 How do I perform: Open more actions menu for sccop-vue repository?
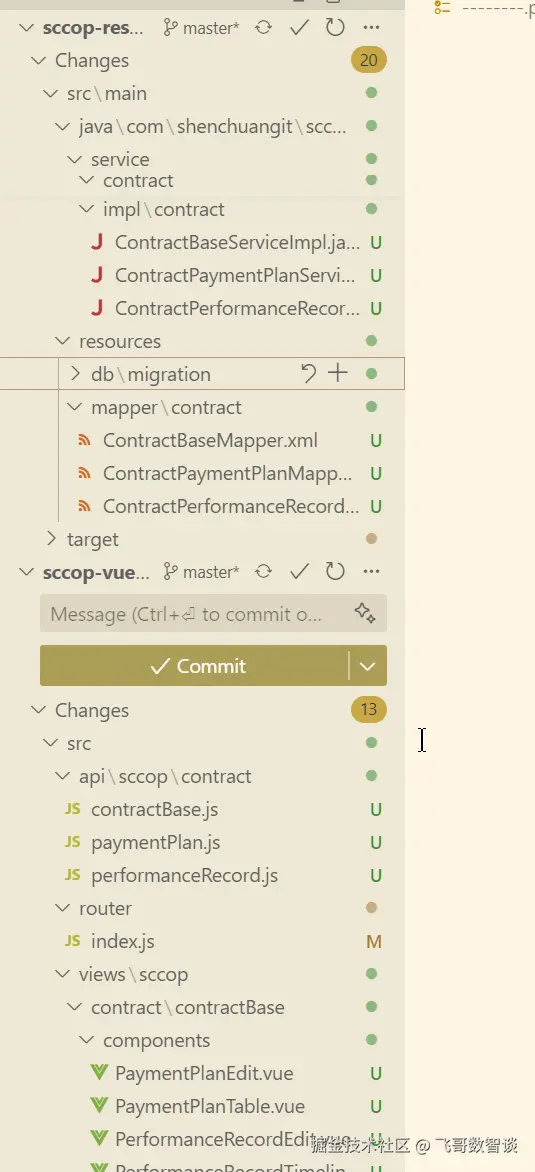(371, 573)
